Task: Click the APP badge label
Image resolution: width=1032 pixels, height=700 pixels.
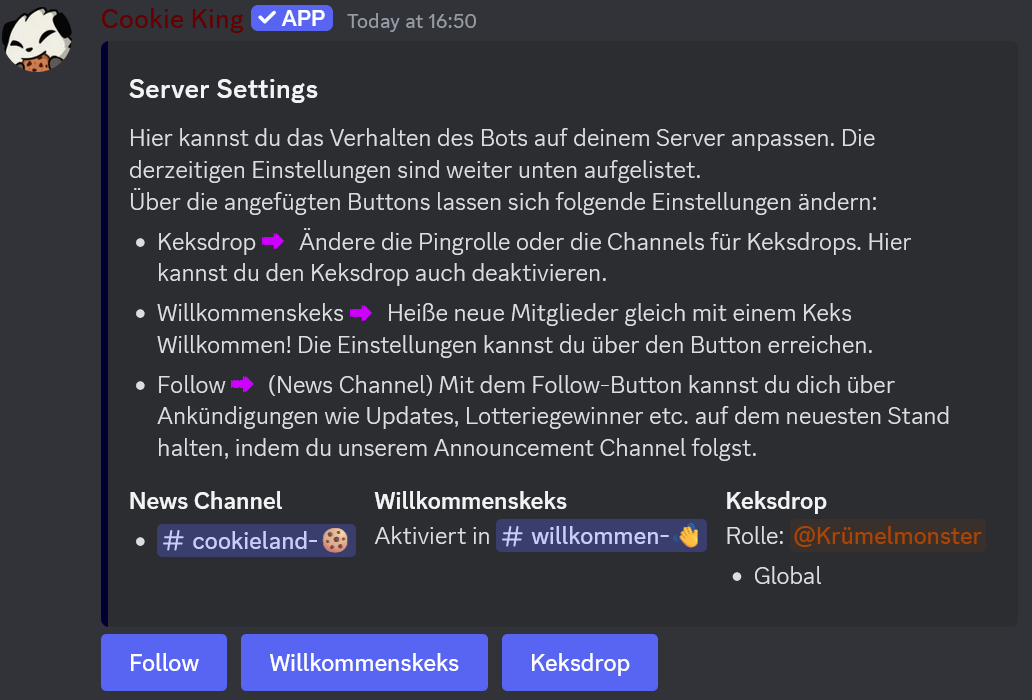Action: point(304,19)
